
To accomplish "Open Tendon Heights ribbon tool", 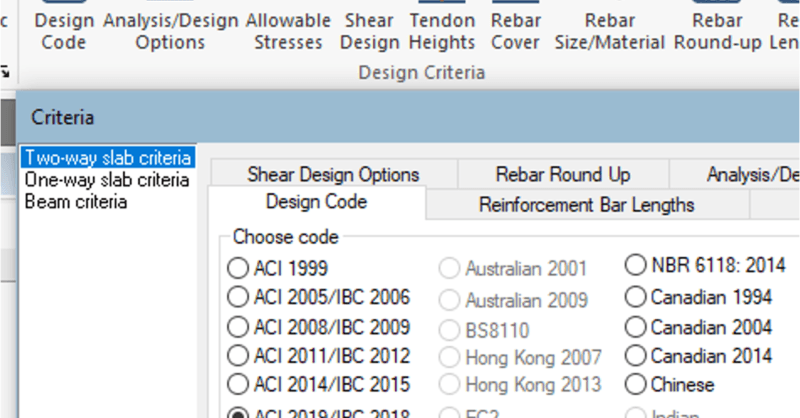I will 441,30.
